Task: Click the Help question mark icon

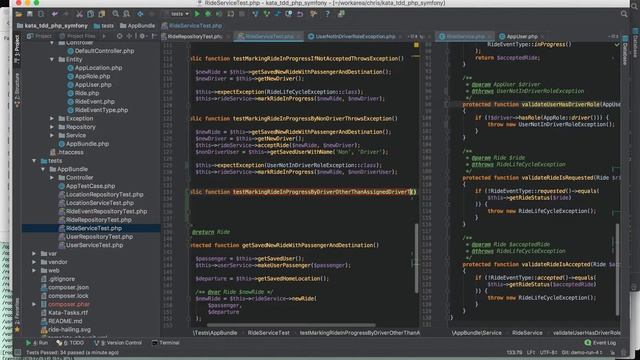Action: pyautogui.click(x=327, y=14)
